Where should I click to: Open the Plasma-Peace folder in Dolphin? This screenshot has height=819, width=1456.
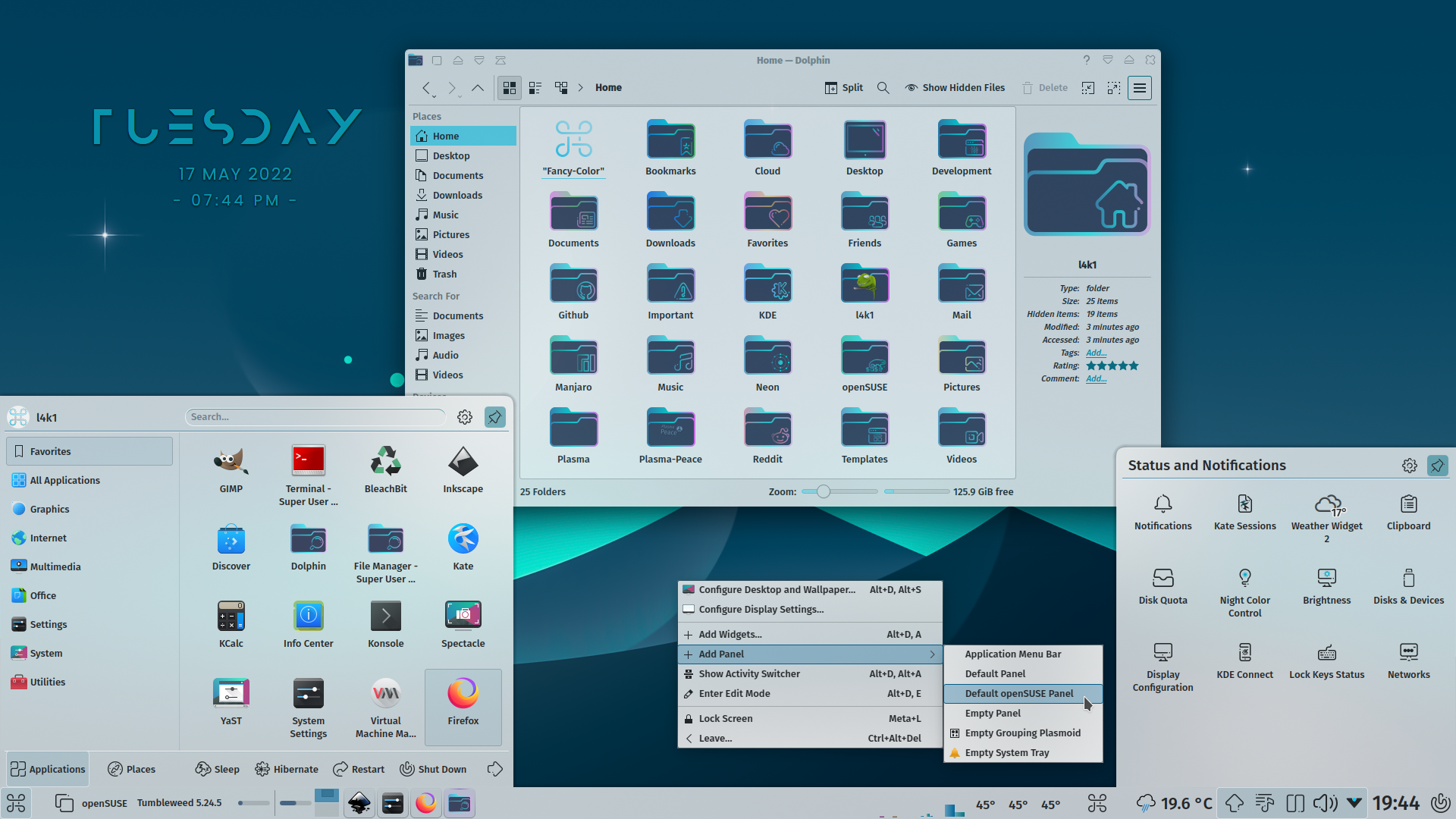670,437
